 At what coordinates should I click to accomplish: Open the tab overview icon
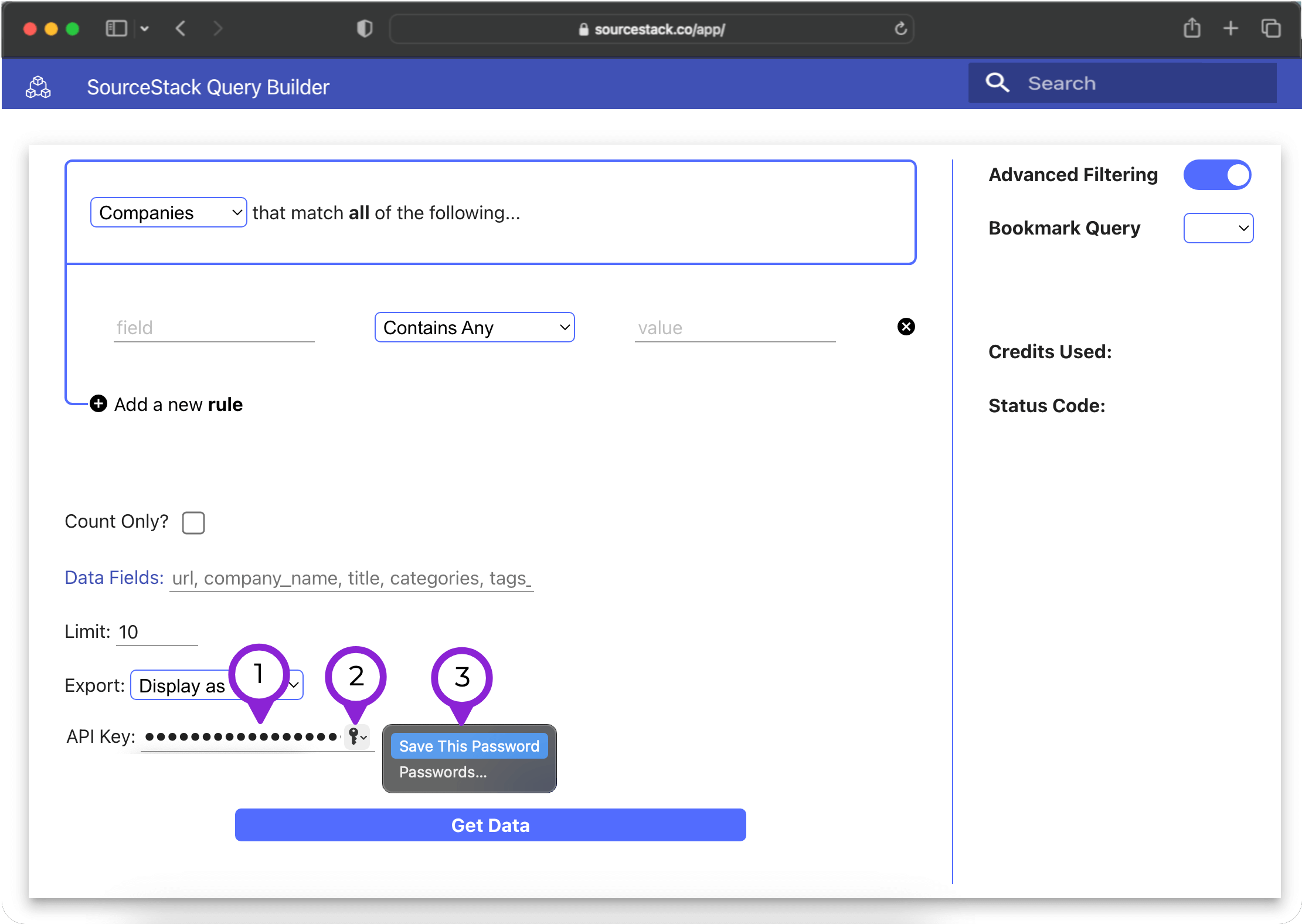[x=1270, y=28]
